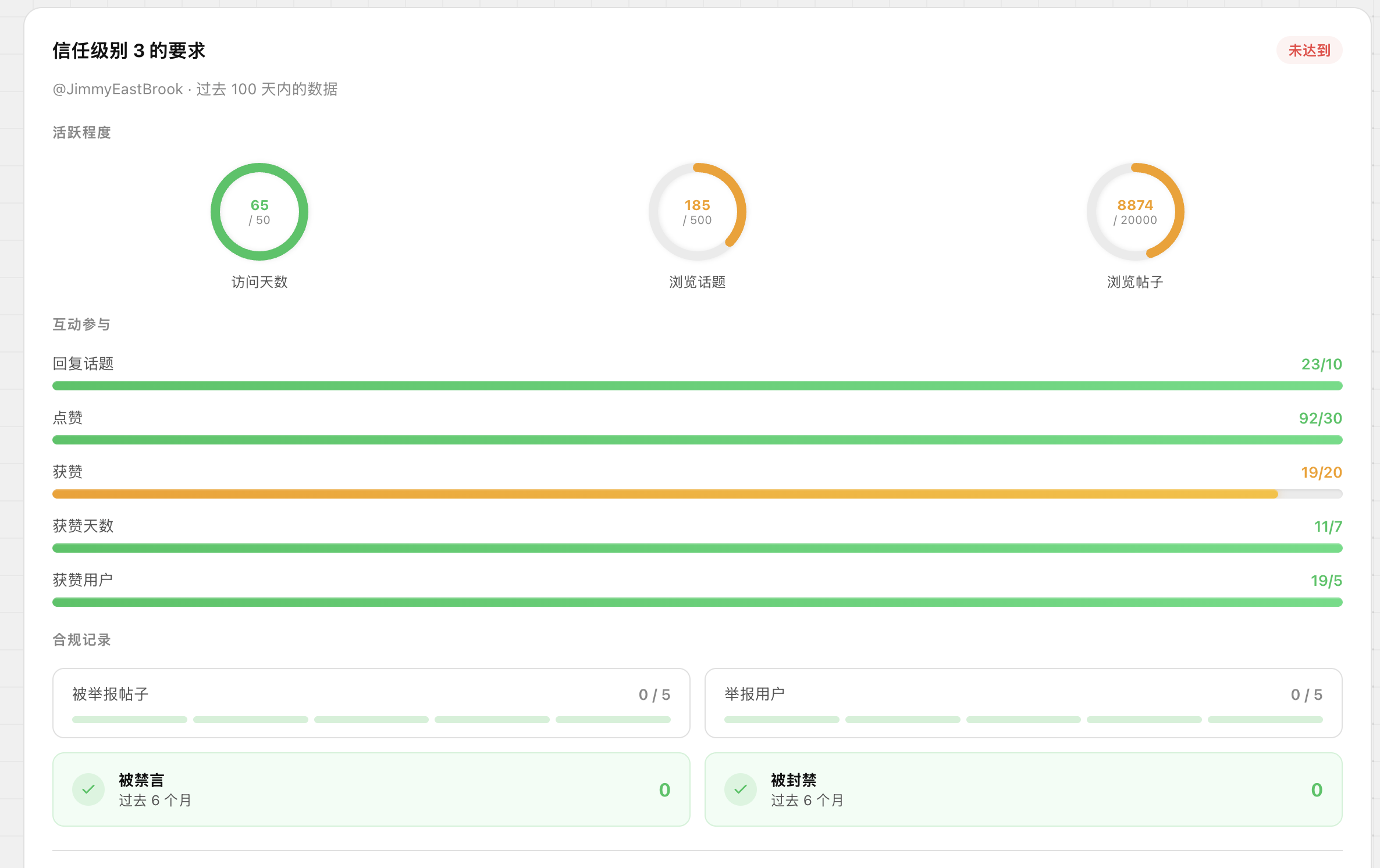Click the 访问天数 circular progress ring
The width and height of the screenshot is (1380, 868).
(x=259, y=212)
